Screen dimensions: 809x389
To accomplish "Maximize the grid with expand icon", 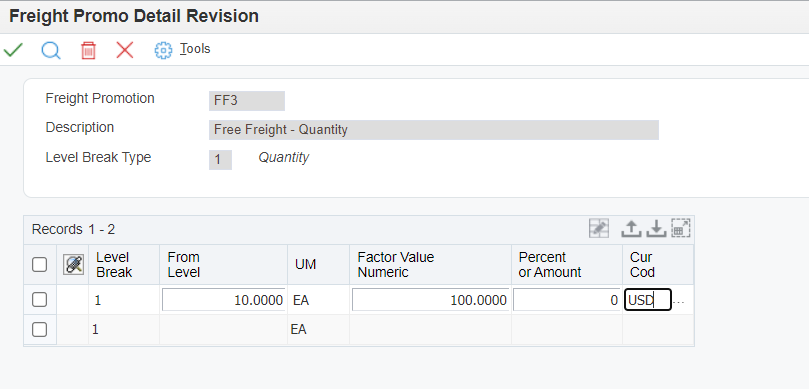I will pyautogui.click(x=681, y=229).
